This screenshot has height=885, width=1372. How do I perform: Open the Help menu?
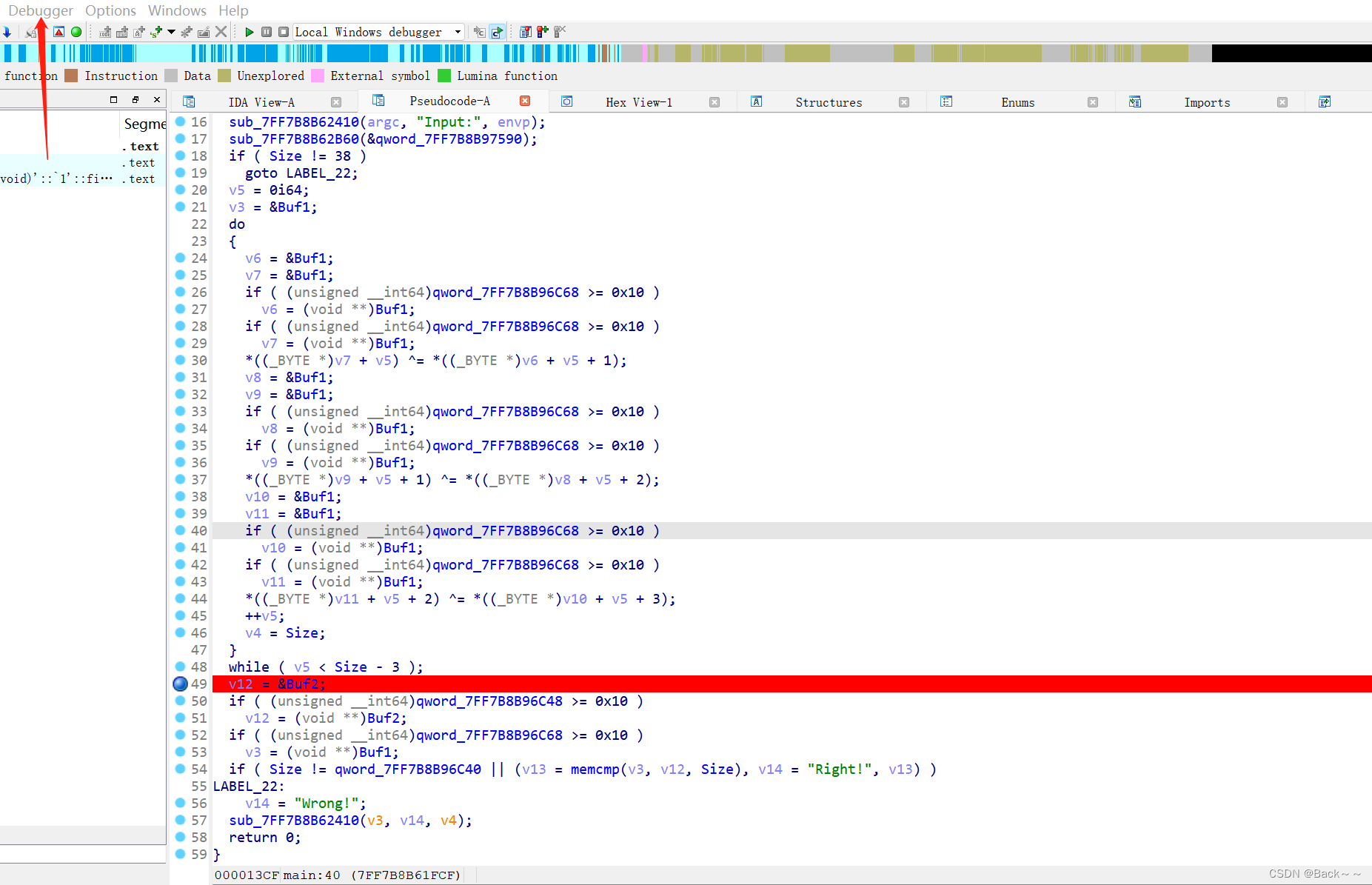[233, 10]
